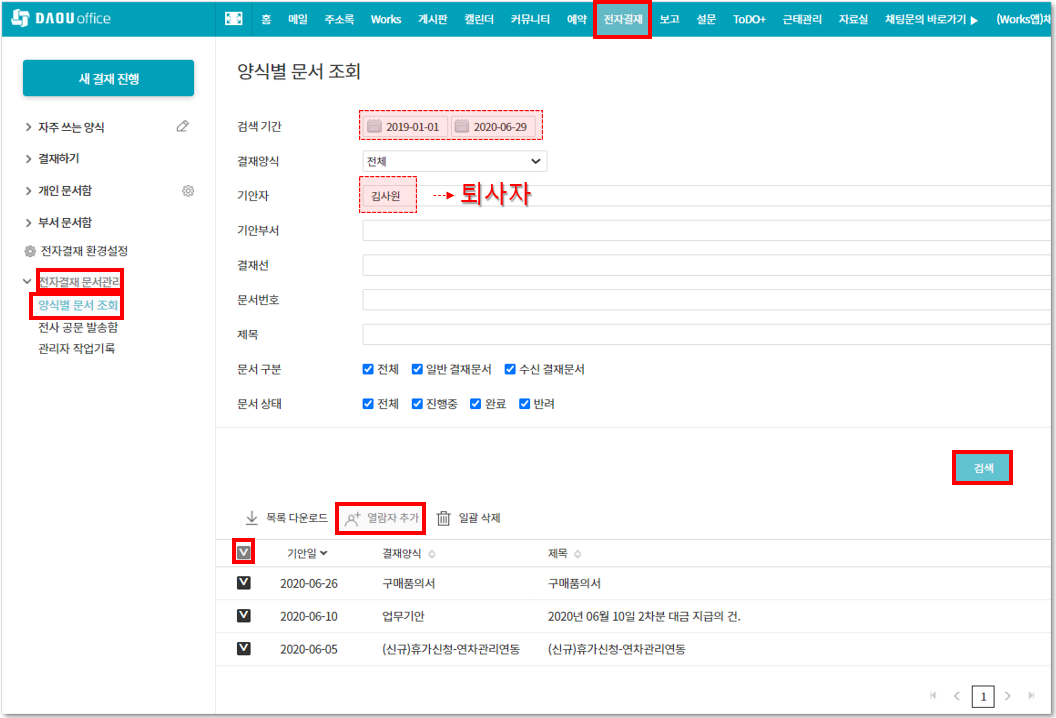The image size is (1056, 718).
Task: Click the DAOU office logo
Action: pyautogui.click(x=61, y=19)
